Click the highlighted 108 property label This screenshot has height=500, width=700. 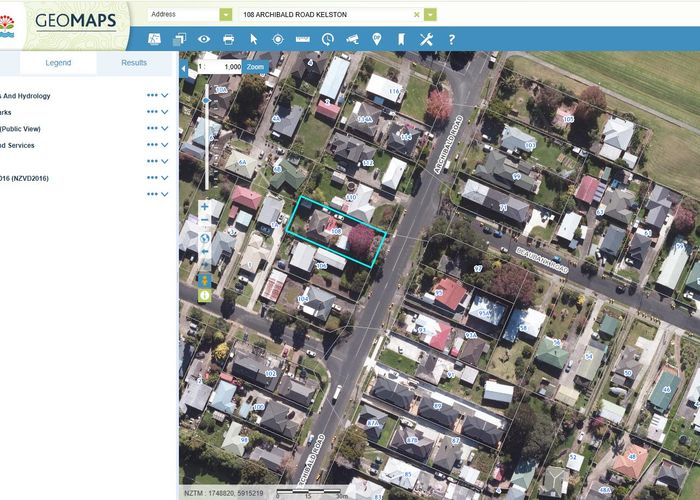point(336,231)
